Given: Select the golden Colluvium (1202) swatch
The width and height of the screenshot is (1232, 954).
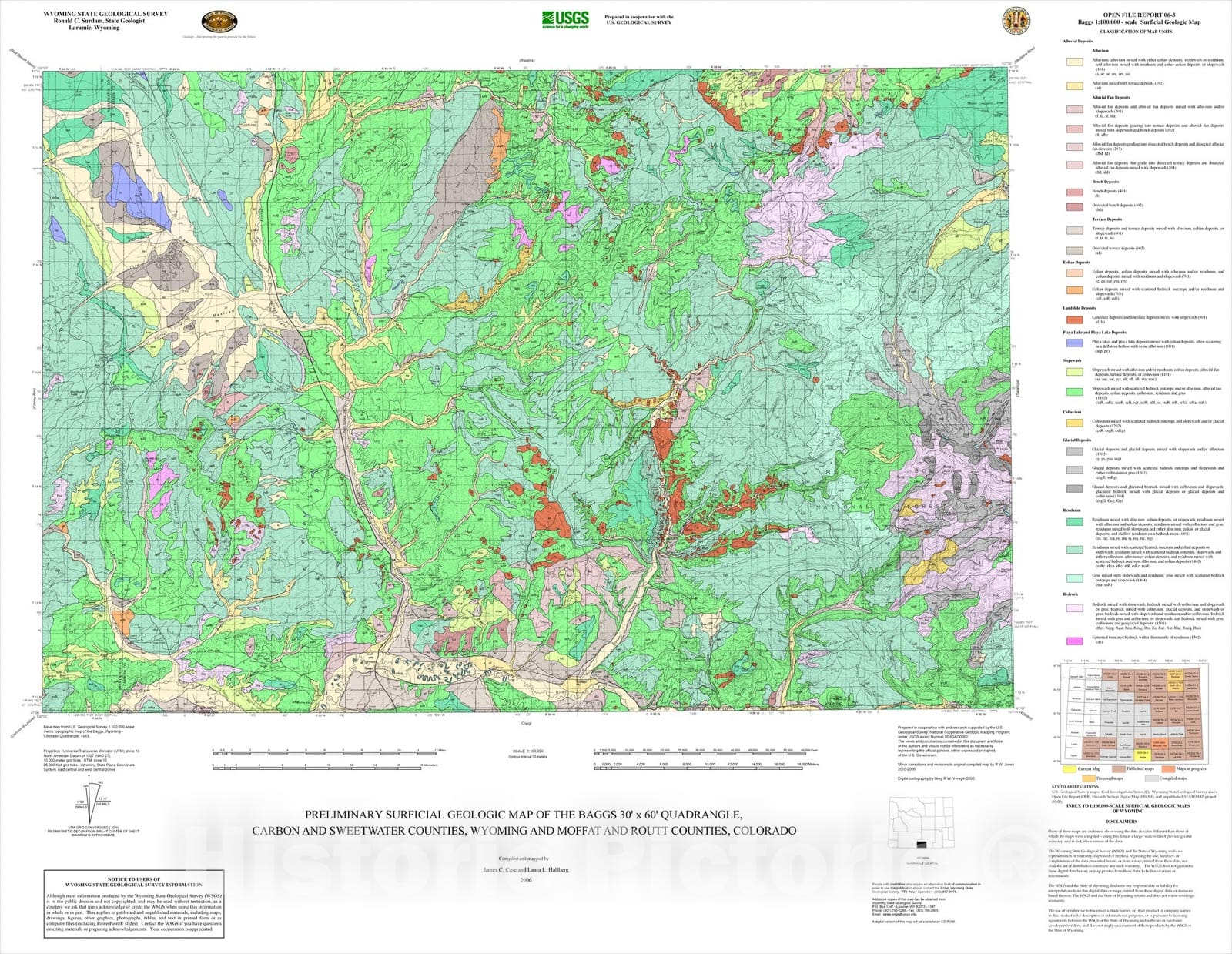Looking at the screenshot, I should 1074,423.
